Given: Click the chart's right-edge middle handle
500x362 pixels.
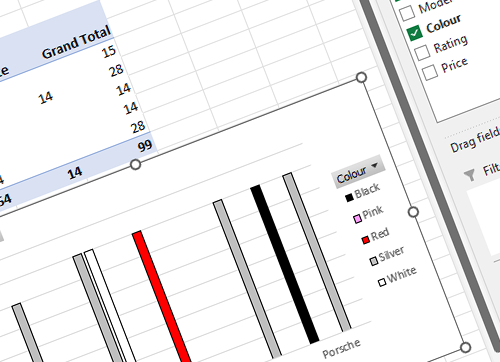Looking at the screenshot, I should (413, 212).
